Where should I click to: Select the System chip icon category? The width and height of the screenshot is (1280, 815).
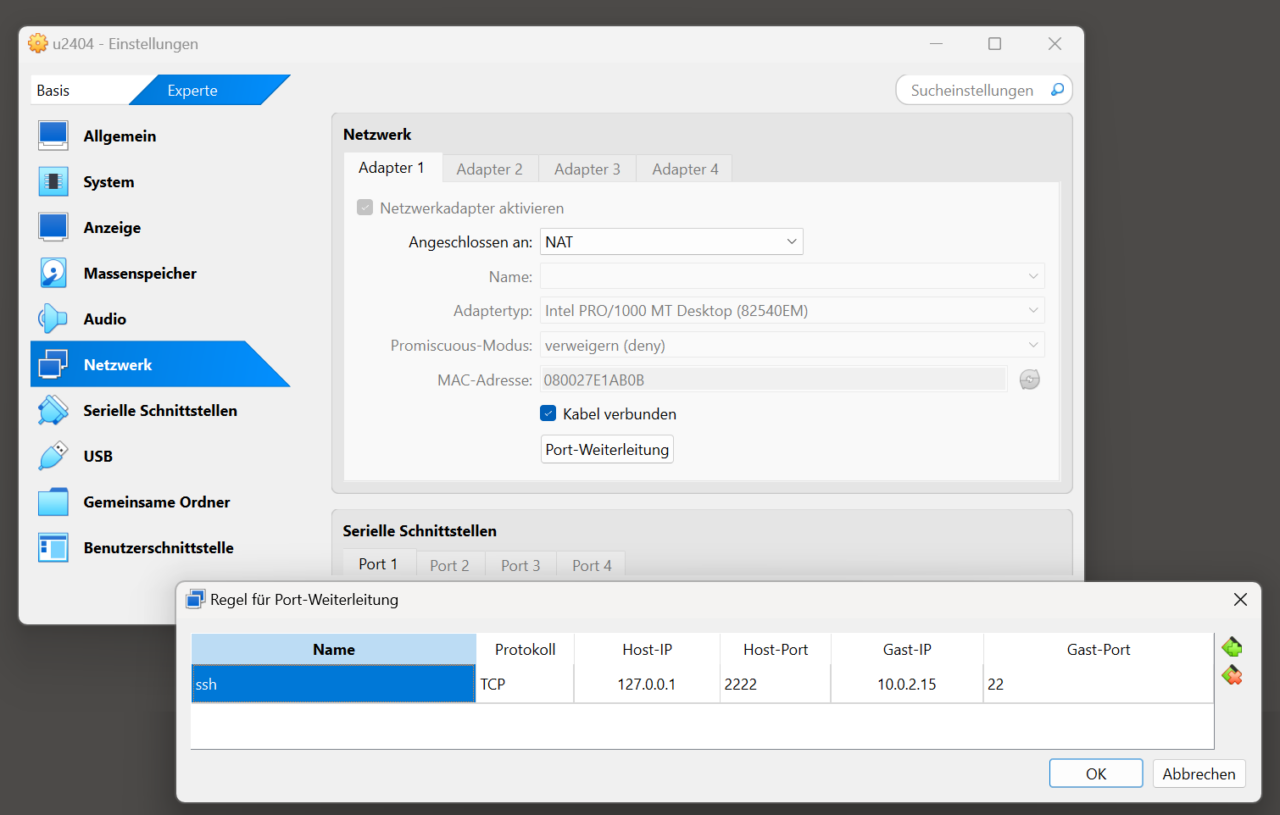[x=54, y=182]
